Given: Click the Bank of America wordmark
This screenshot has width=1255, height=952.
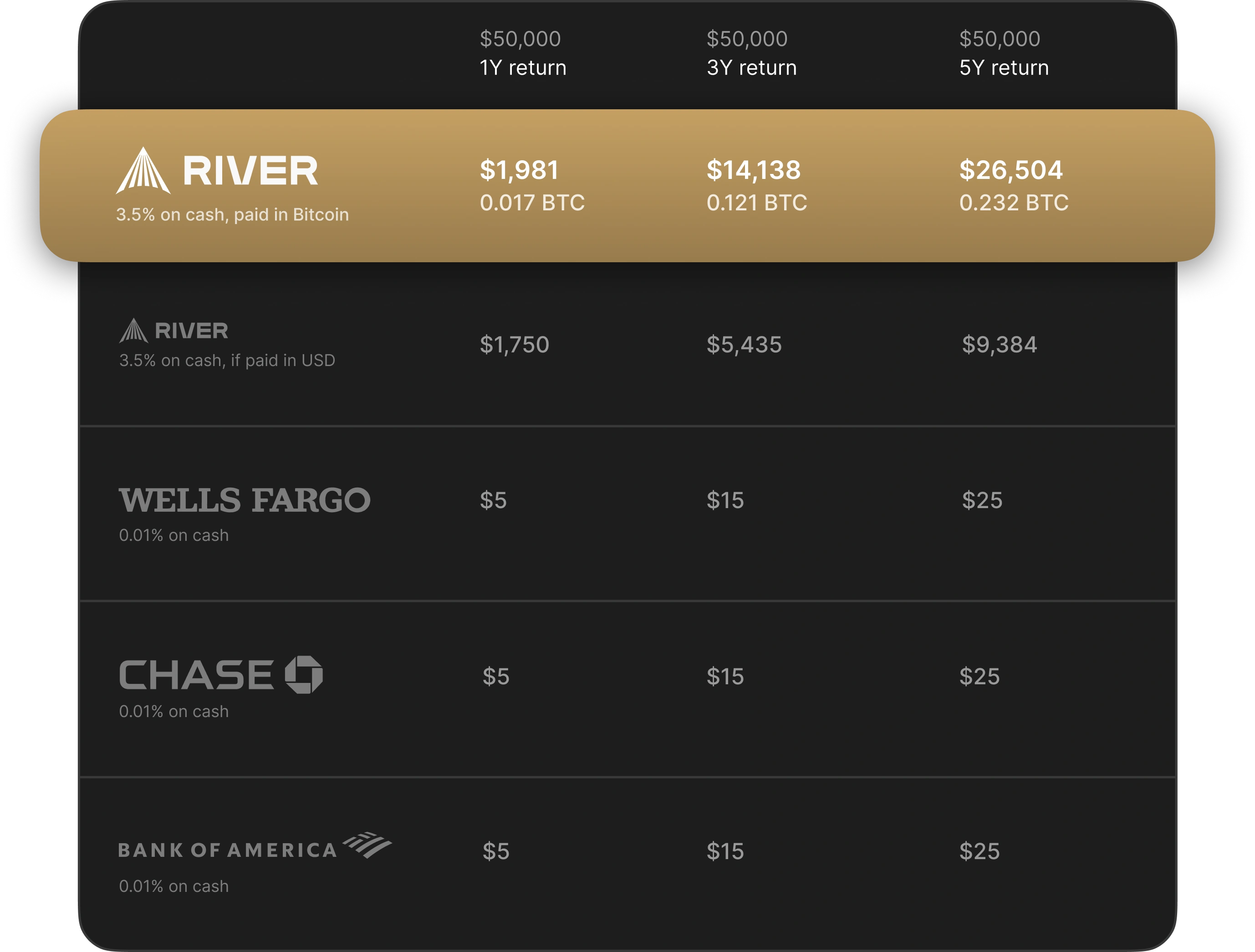Looking at the screenshot, I should 228,850.
